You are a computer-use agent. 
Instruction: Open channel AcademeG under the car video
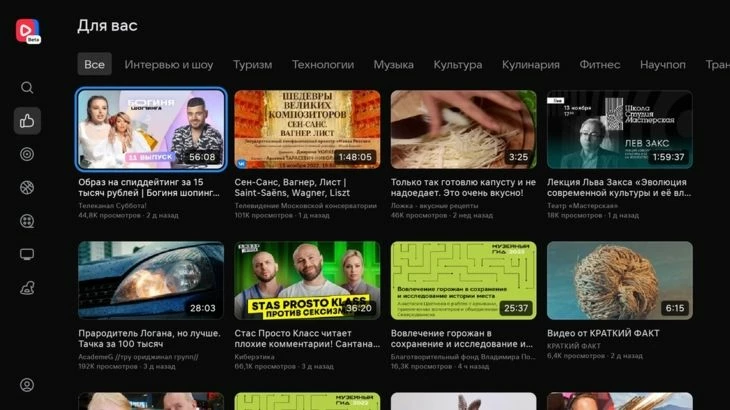coord(138,357)
